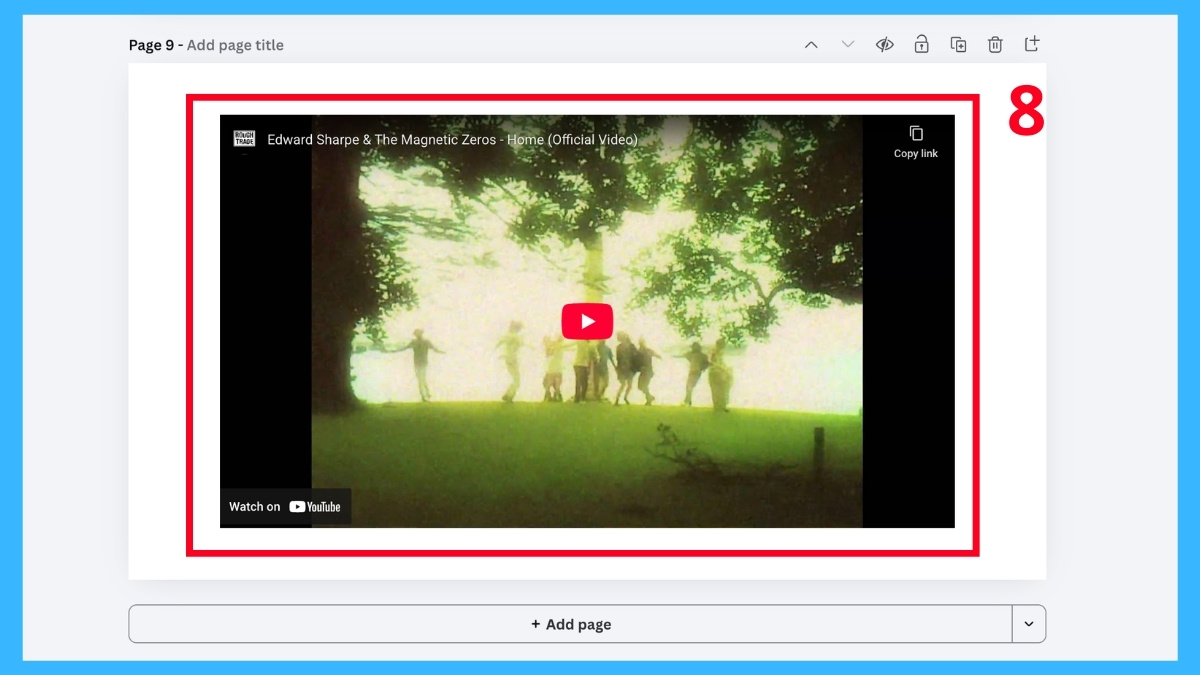Screen dimensions: 1200x675
Task: Click the Add page button
Action: (x=570, y=623)
